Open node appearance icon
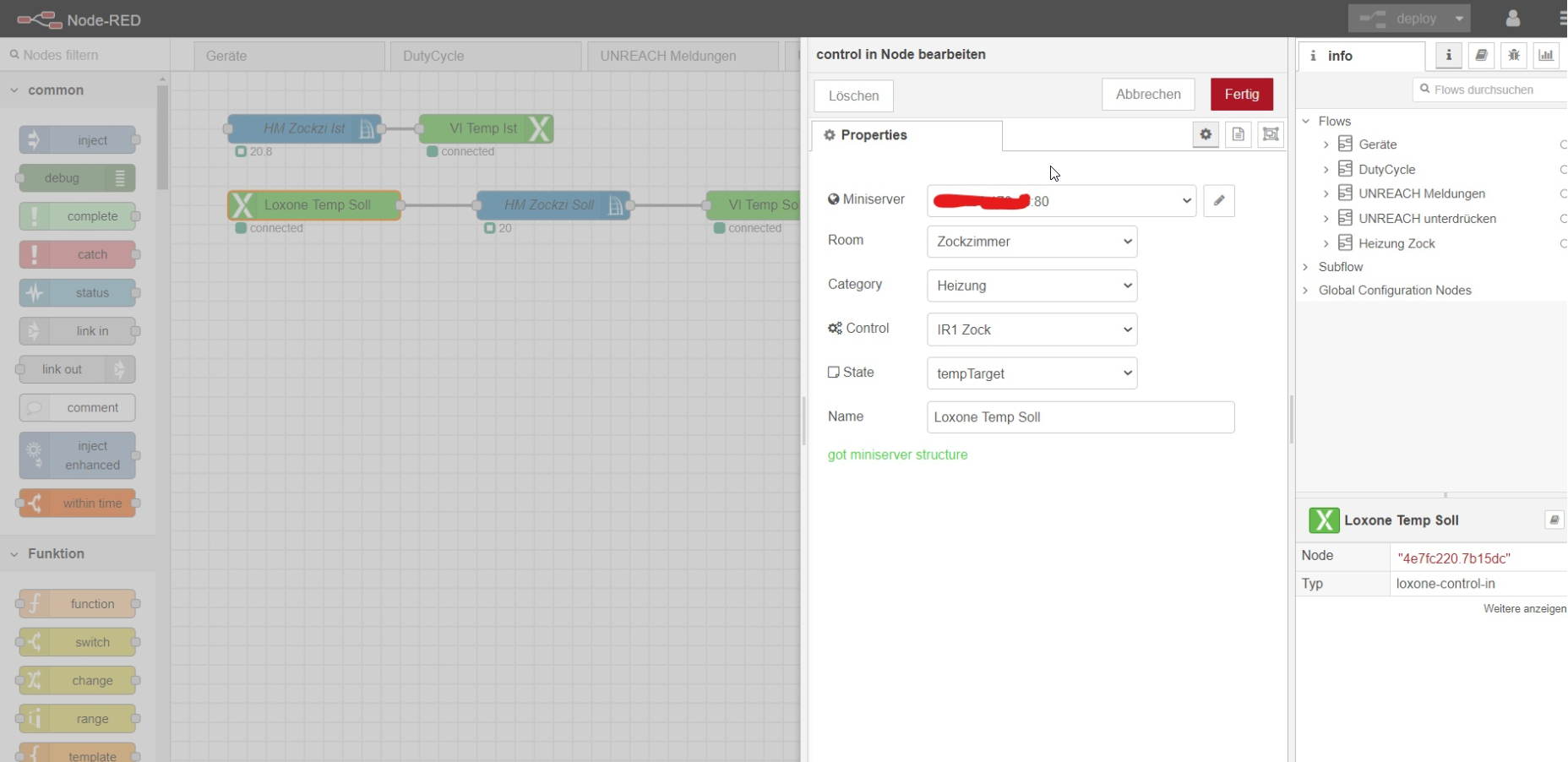The width and height of the screenshot is (1568, 762). (x=1271, y=134)
